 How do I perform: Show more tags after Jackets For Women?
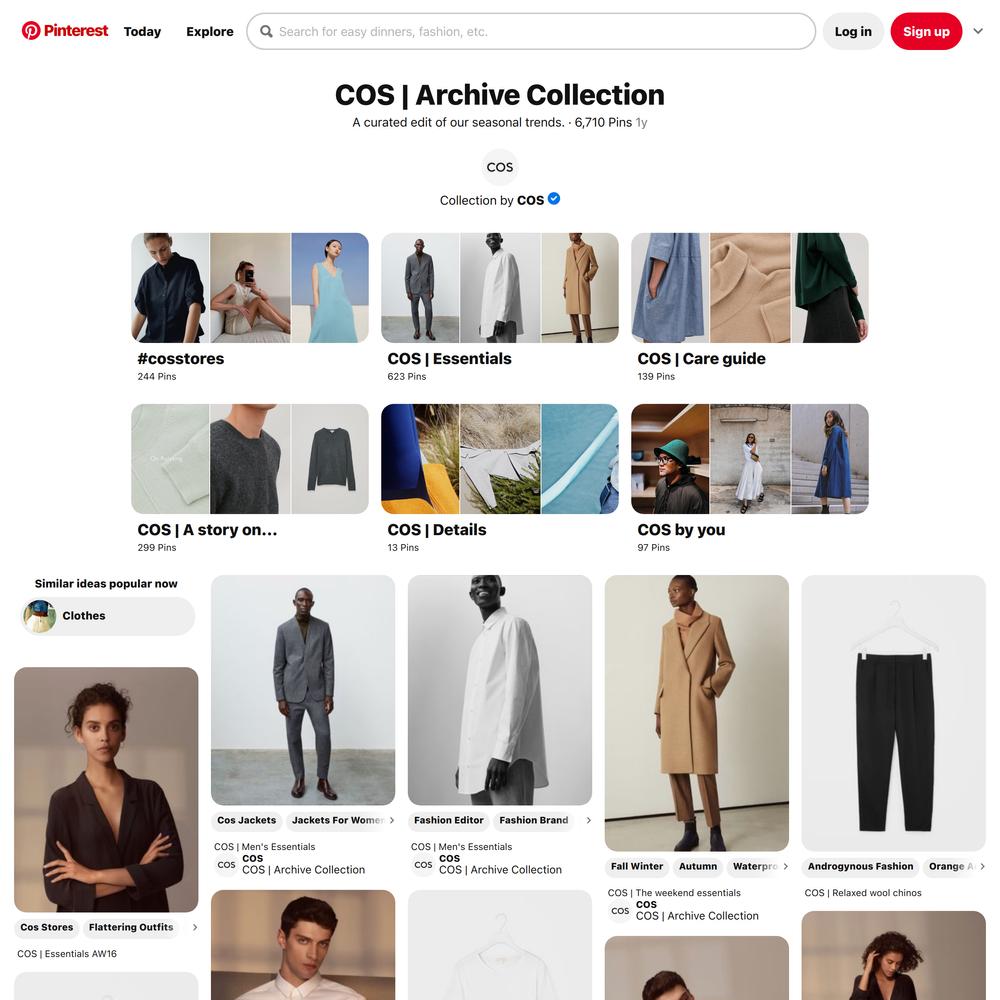tap(392, 820)
